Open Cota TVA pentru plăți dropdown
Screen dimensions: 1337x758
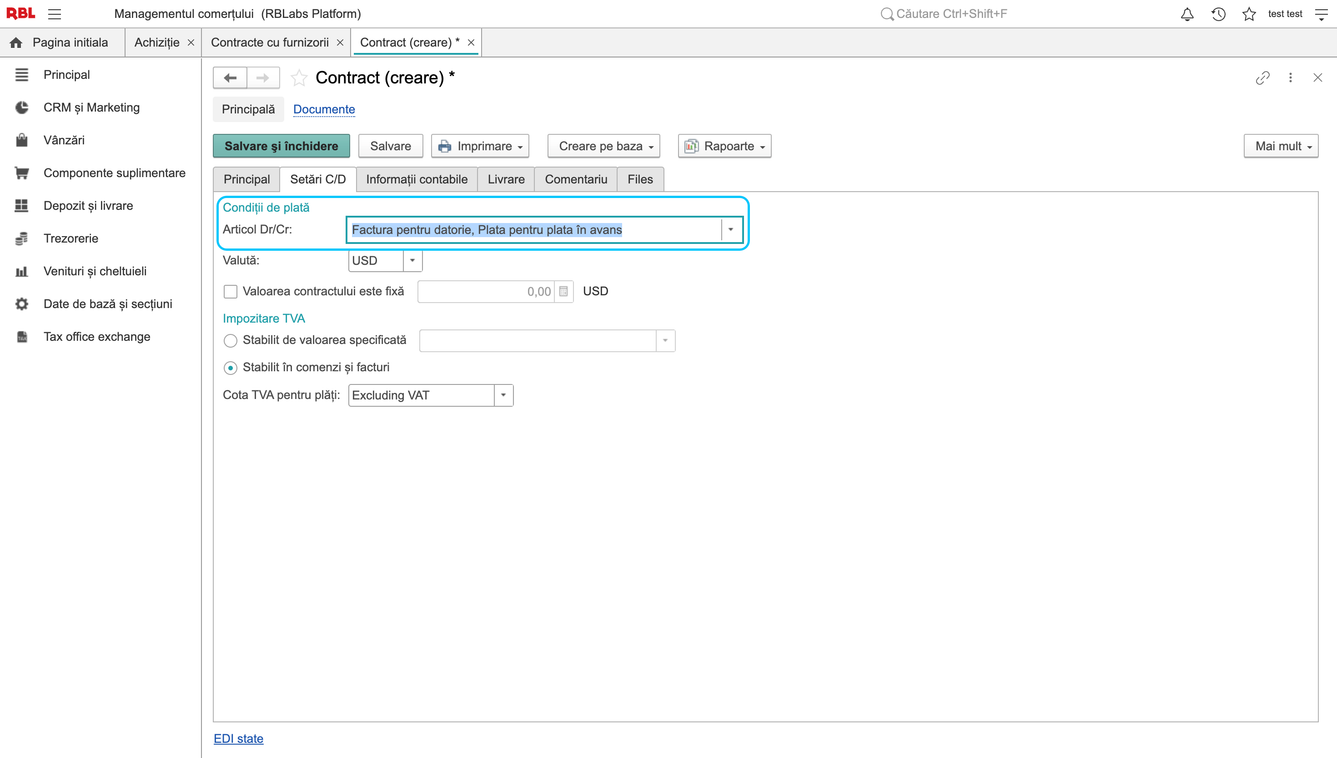click(503, 395)
